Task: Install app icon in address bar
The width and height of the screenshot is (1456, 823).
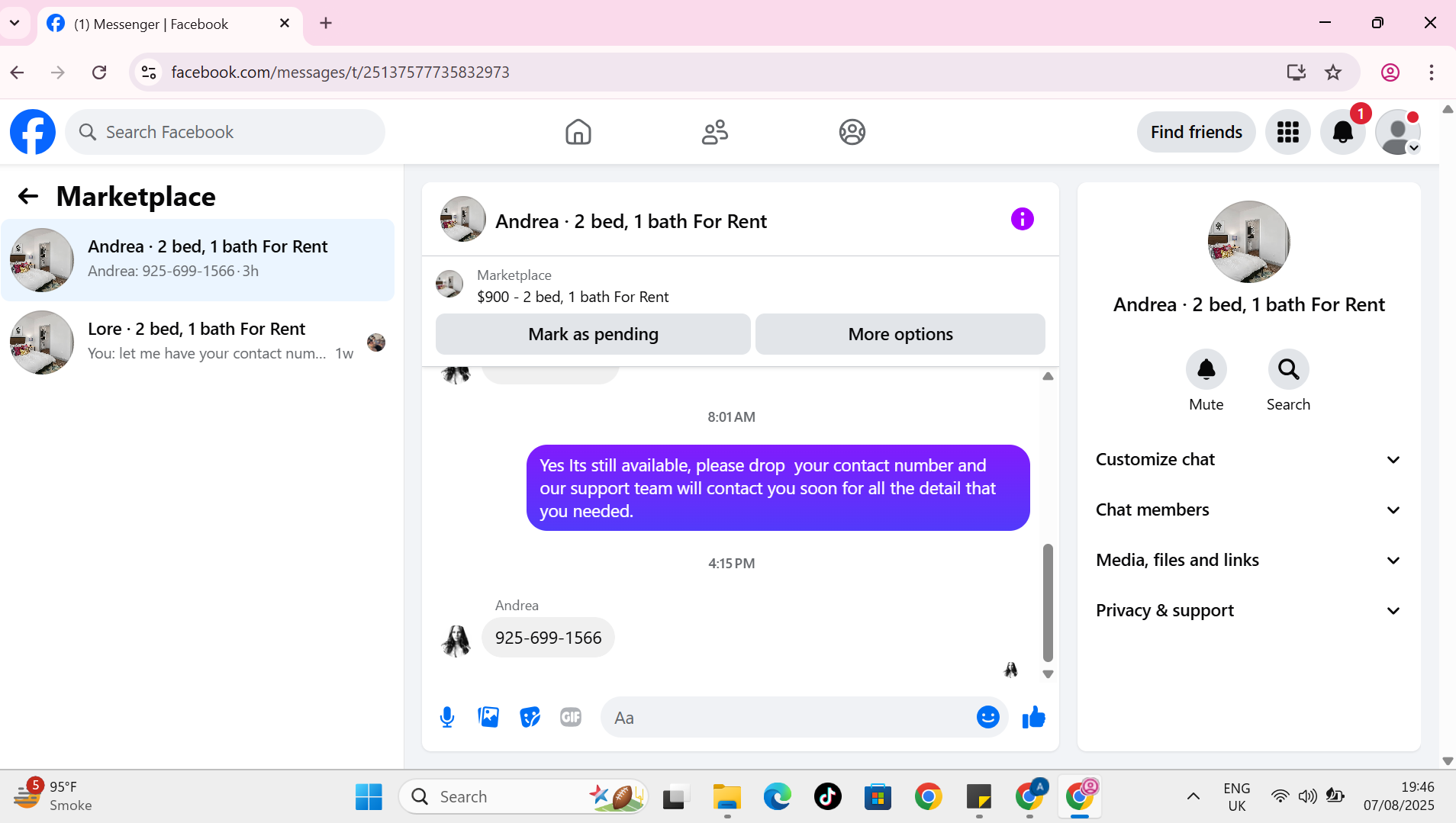Action: (x=1296, y=72)
